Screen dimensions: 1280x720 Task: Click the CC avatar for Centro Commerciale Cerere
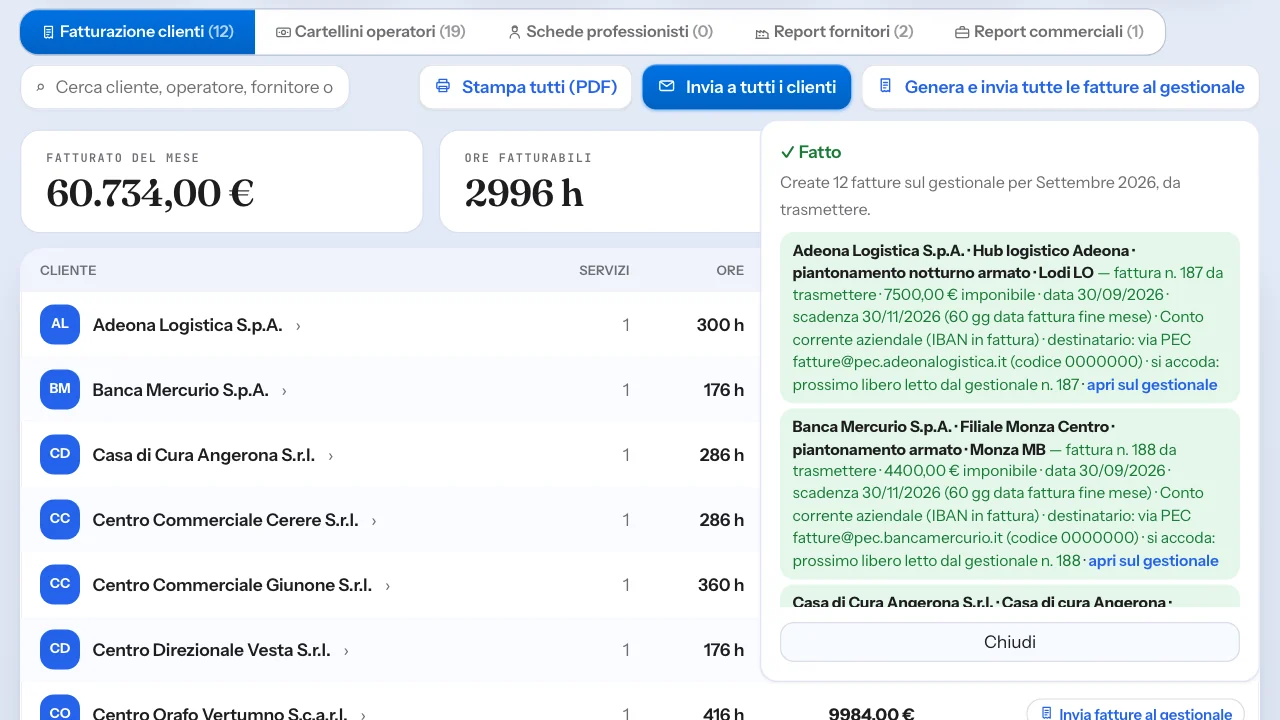point(60,520)
